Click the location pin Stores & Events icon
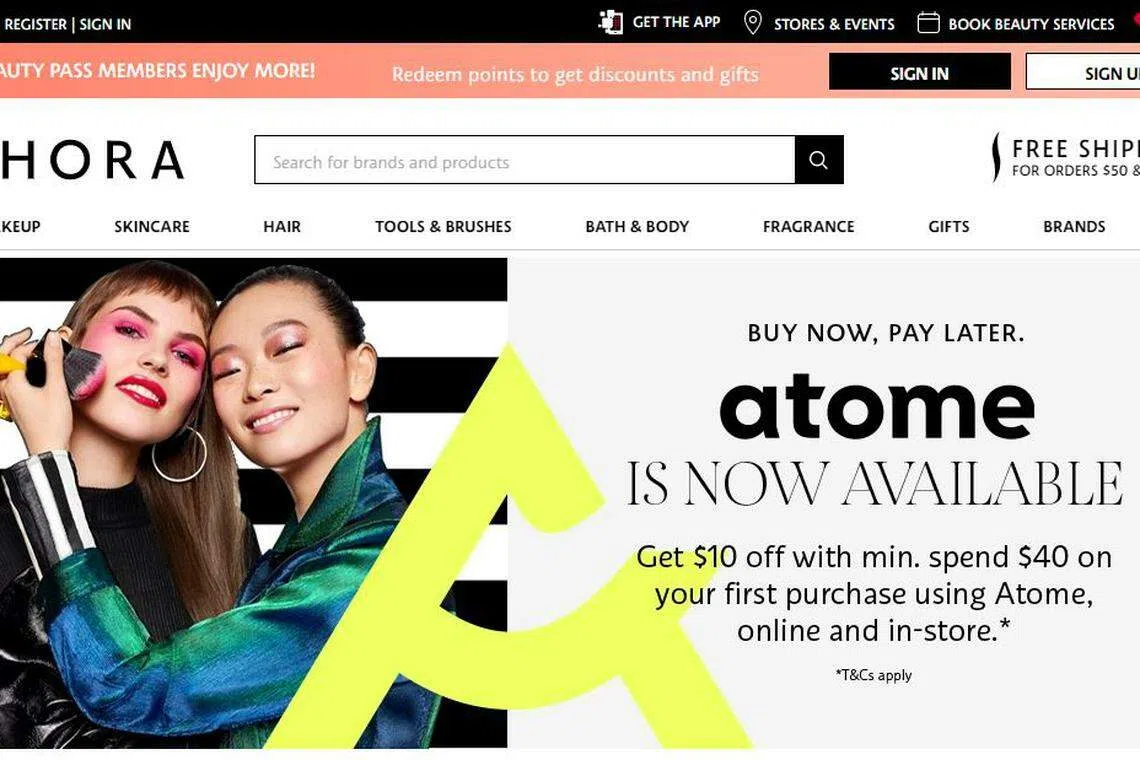The width and height of the screenshot is (1140, 760). point(752,23)
